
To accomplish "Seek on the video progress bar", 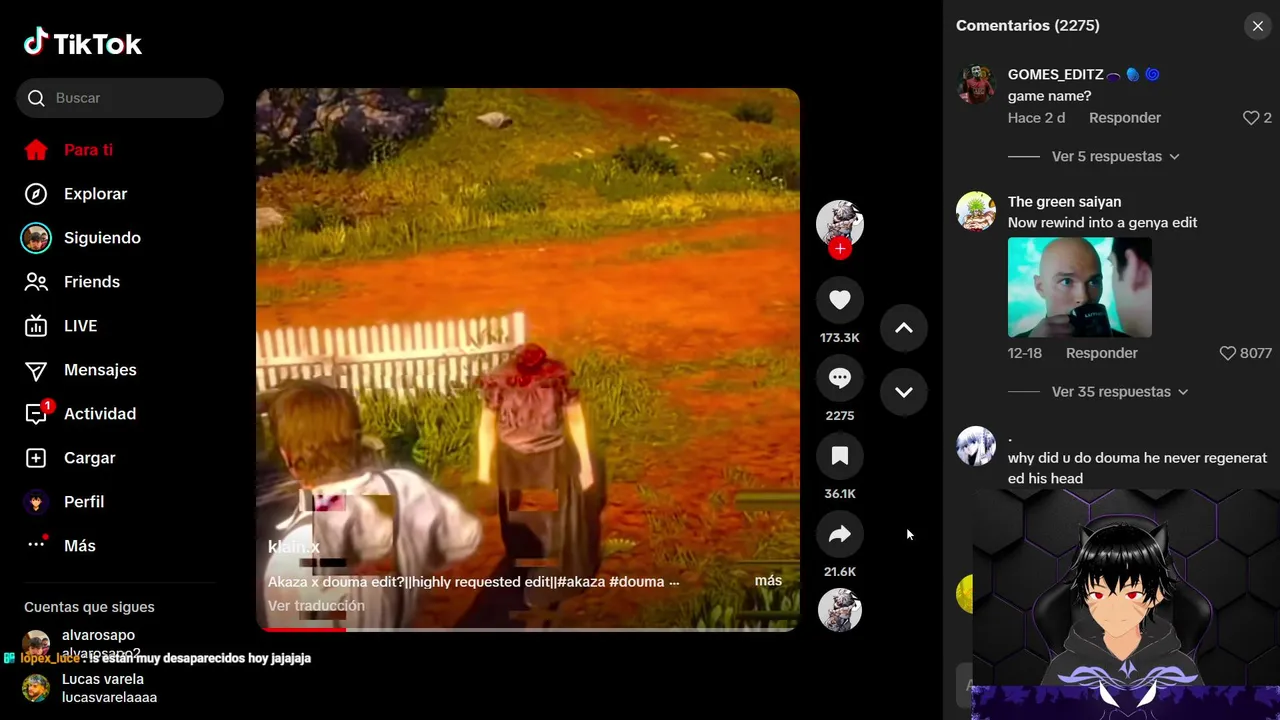I will pos(528,629).
